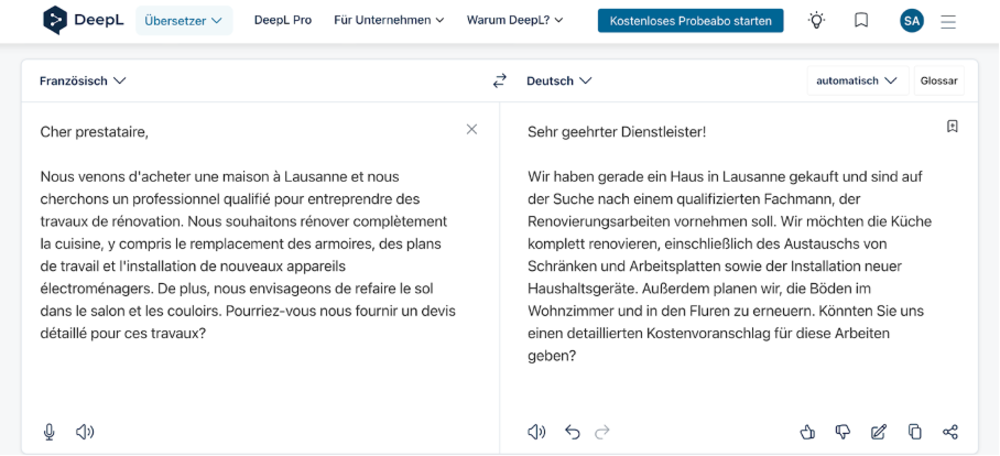Open the Übersetzer dropdown

[x=184, y=20]
